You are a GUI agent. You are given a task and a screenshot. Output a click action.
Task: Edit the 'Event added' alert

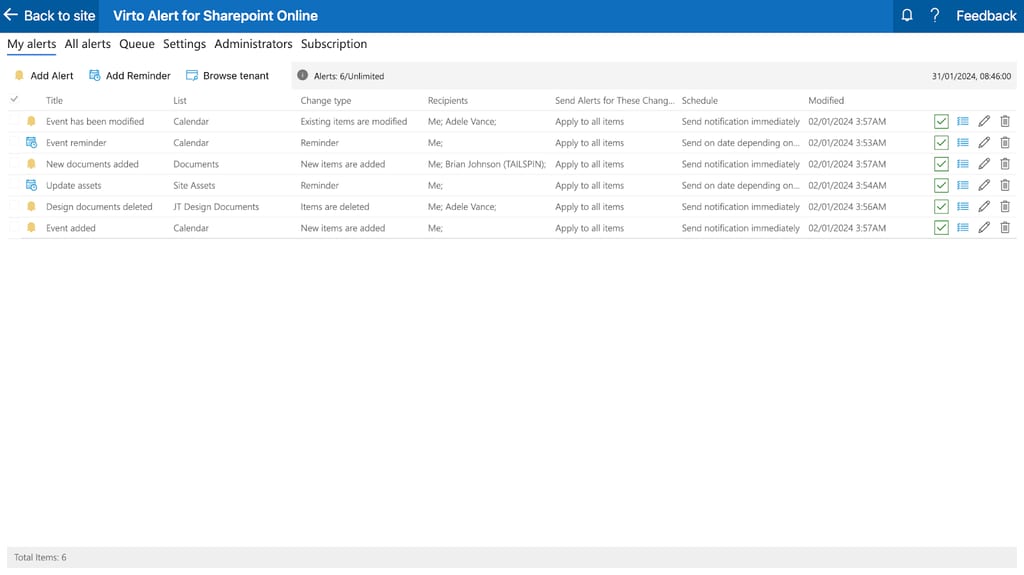pos(984,227)
